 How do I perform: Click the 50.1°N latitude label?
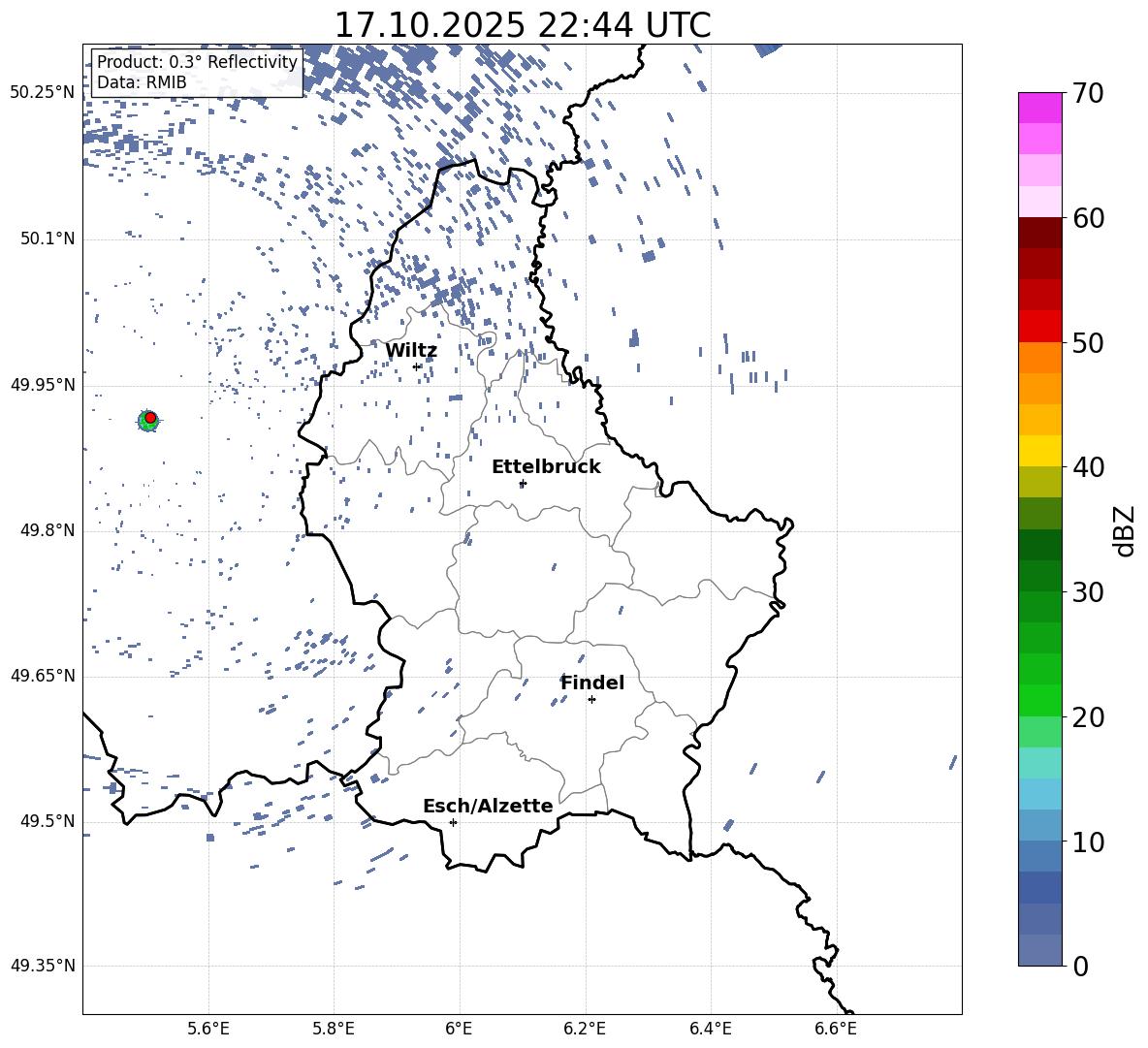pos(47,238)
